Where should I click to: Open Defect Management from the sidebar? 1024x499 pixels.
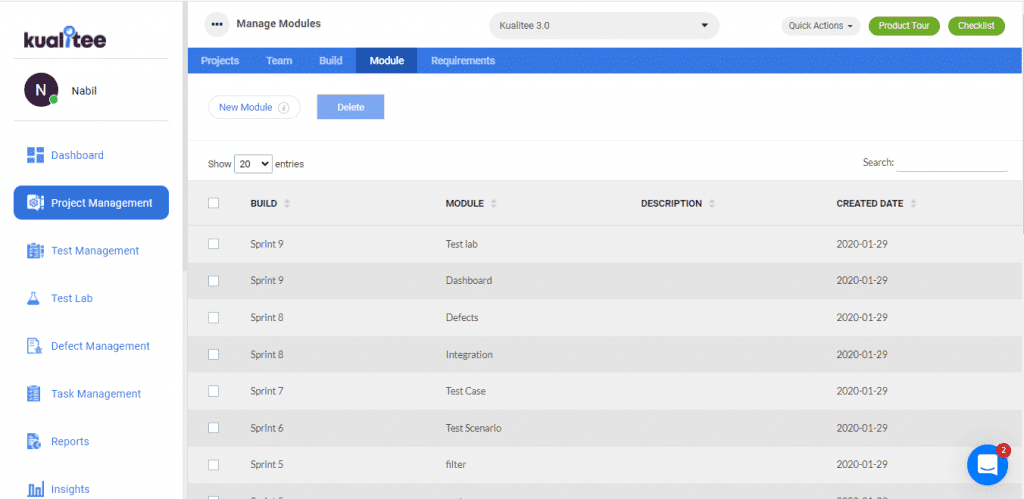pos(101,346)
